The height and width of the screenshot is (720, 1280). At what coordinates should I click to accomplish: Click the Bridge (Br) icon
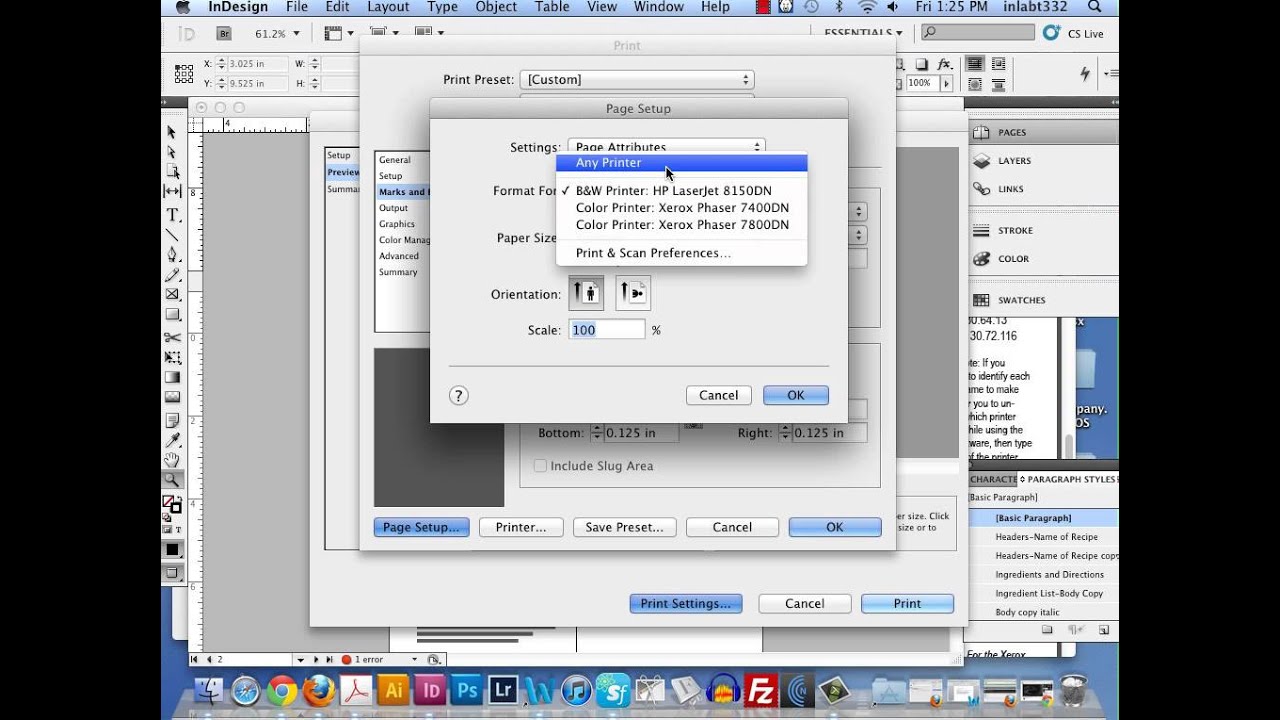[x=224, y=33]
